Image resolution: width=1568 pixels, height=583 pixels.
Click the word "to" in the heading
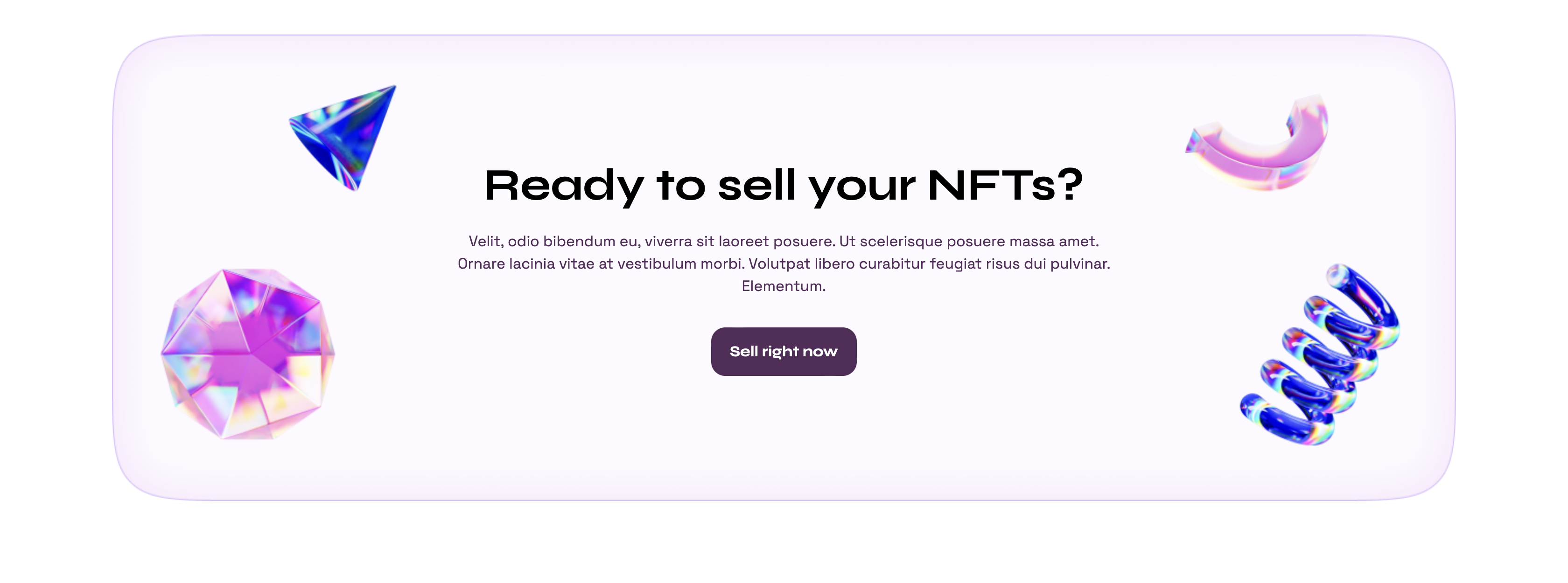680,186
